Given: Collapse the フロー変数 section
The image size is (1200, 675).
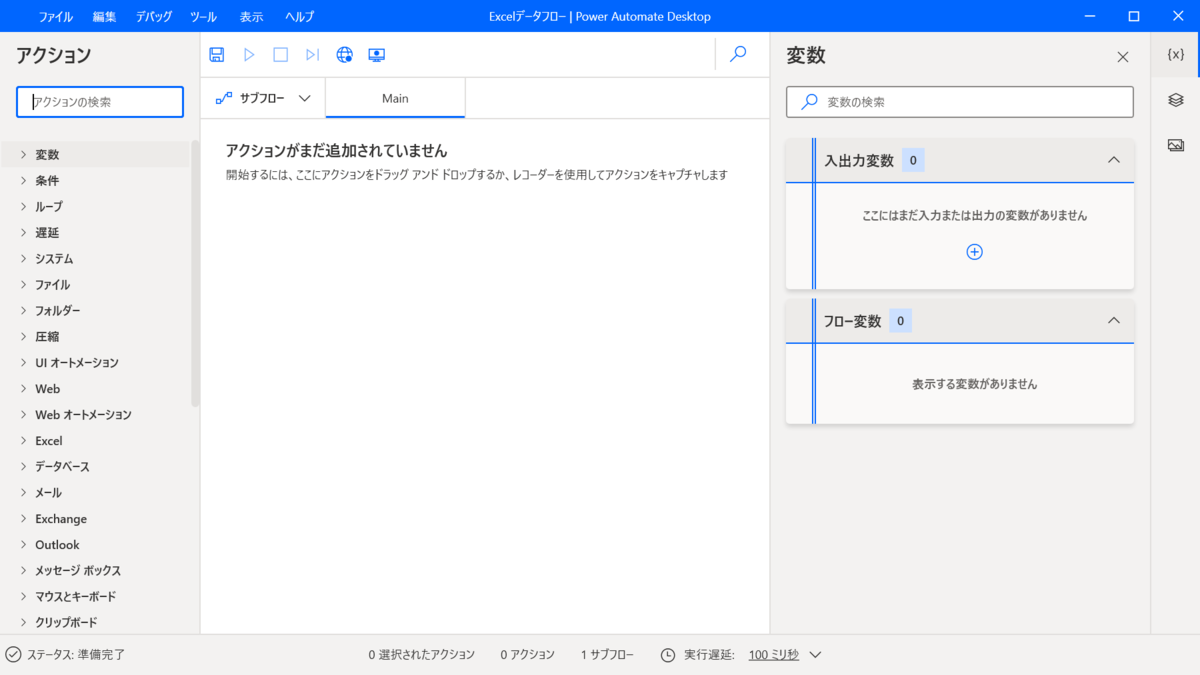Looking at the screenshot, I should coord(1114,321).
